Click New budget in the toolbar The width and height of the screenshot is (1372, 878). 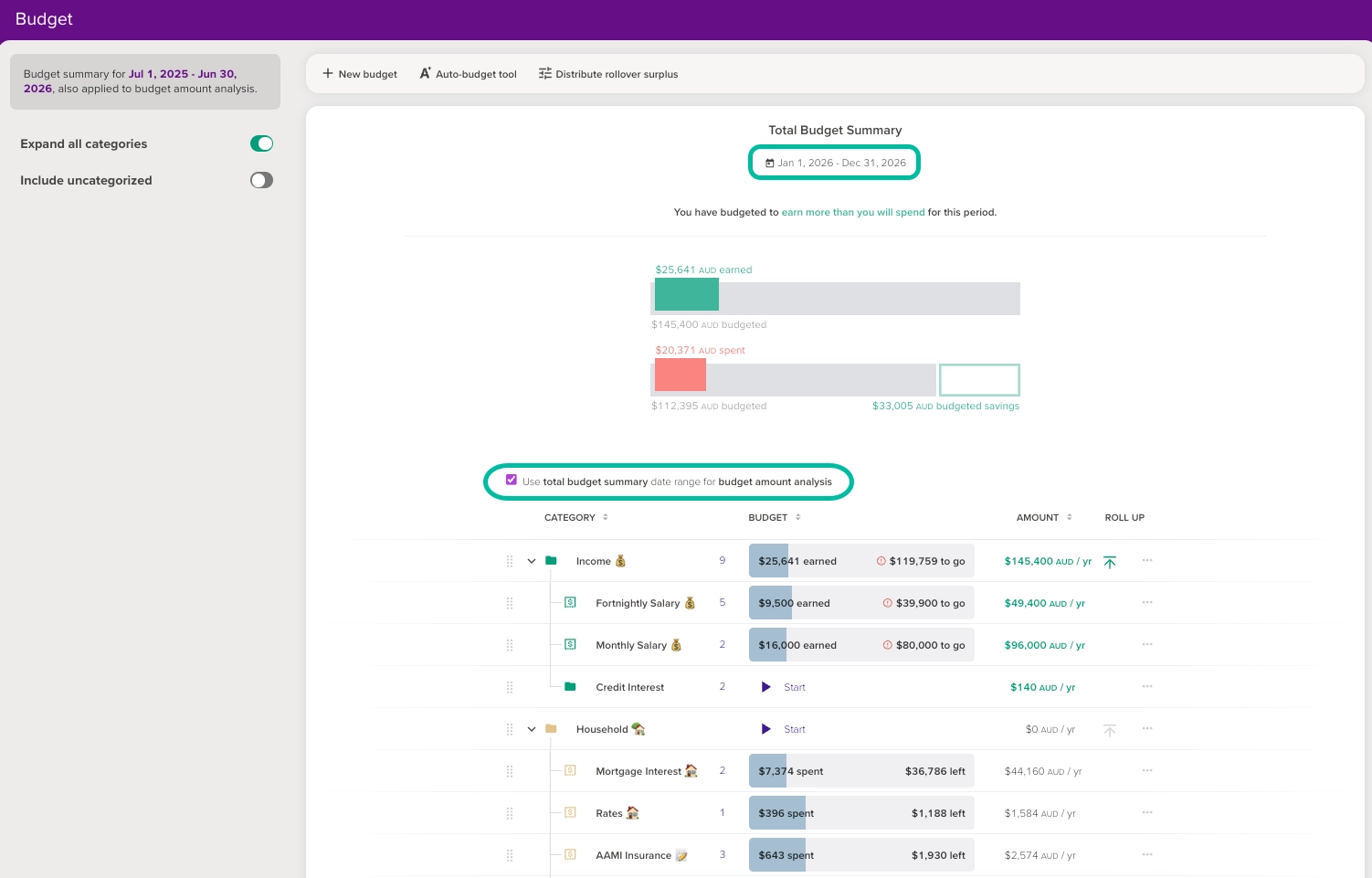pyautogui.click(x=360, y=74)
